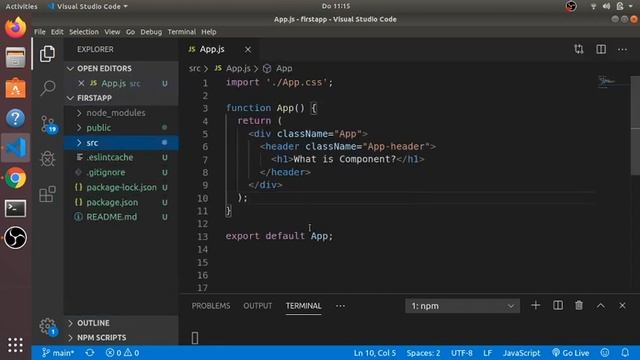
Task: Select the TERMINAL panel tab
Action: [303, 306]
